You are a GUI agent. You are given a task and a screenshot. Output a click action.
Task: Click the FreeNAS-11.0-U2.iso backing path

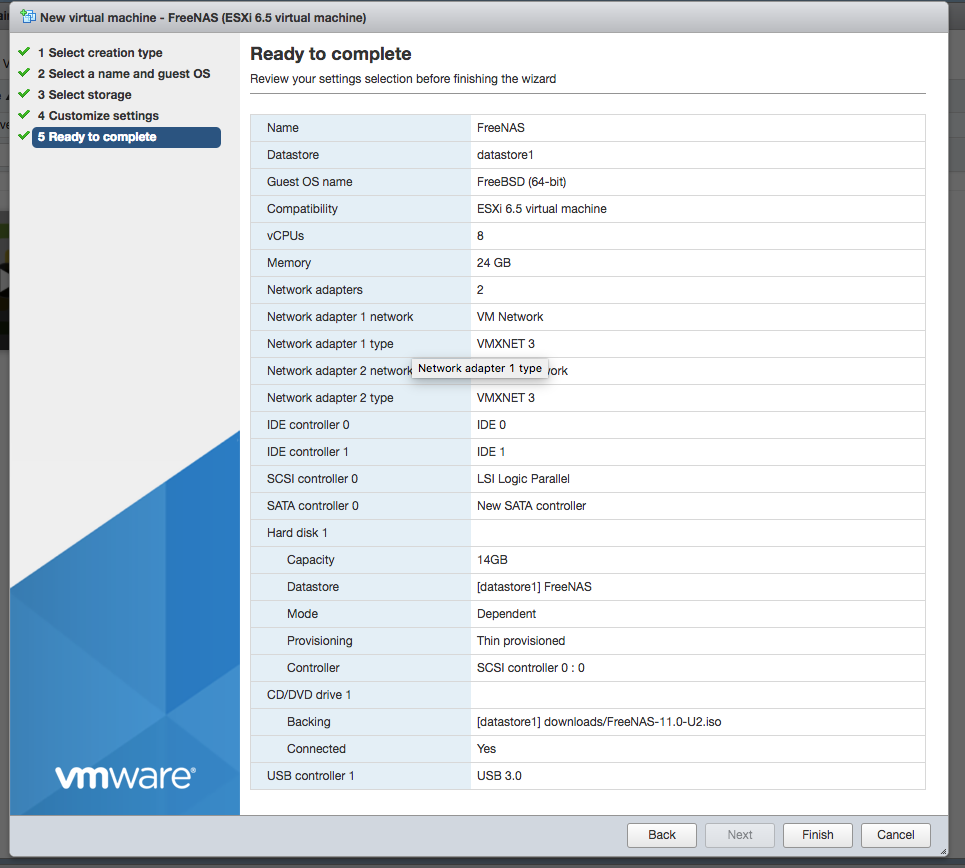tap(599, 722)
